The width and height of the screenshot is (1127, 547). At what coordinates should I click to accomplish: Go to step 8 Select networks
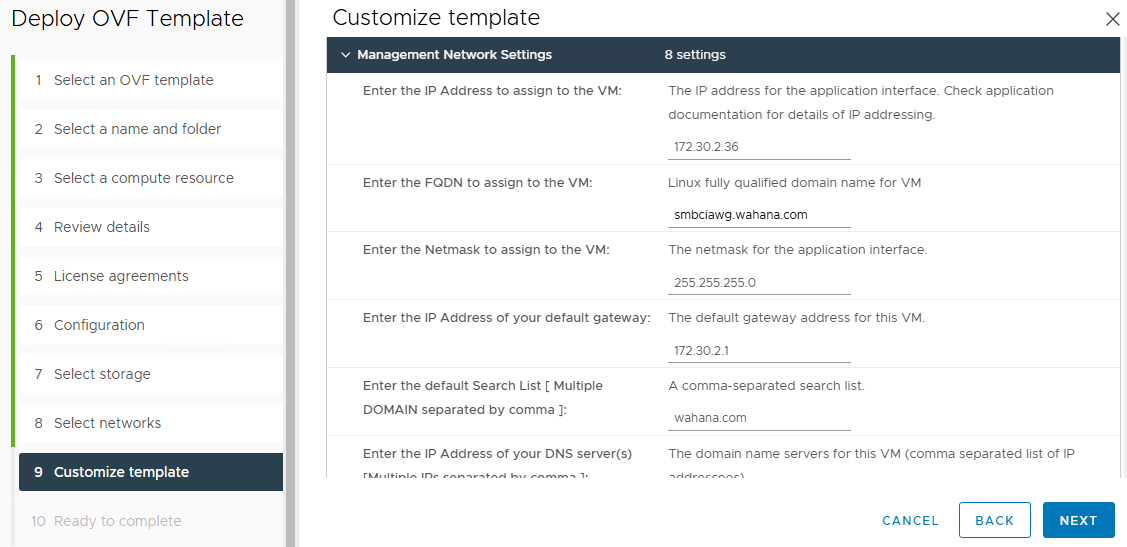pos(107,423)
